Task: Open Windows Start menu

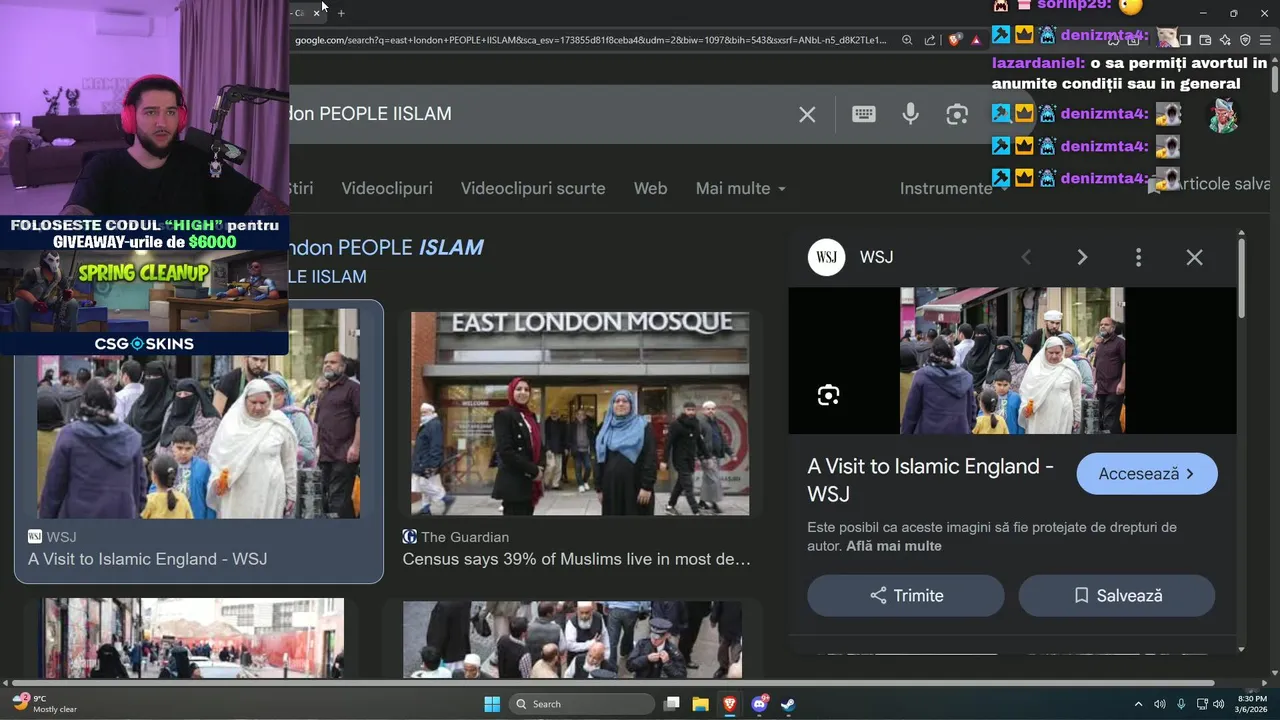Action: [492, 704]
